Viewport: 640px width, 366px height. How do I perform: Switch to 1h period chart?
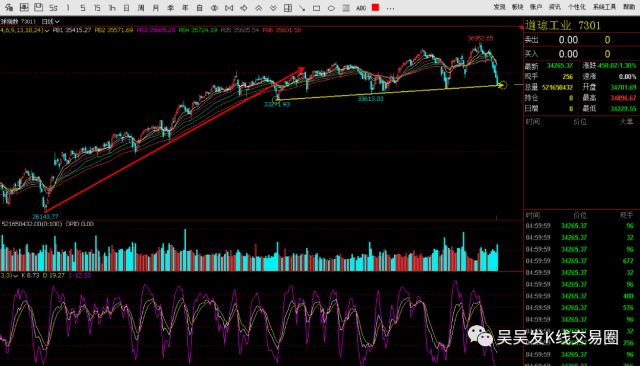[x=112, y=8]
